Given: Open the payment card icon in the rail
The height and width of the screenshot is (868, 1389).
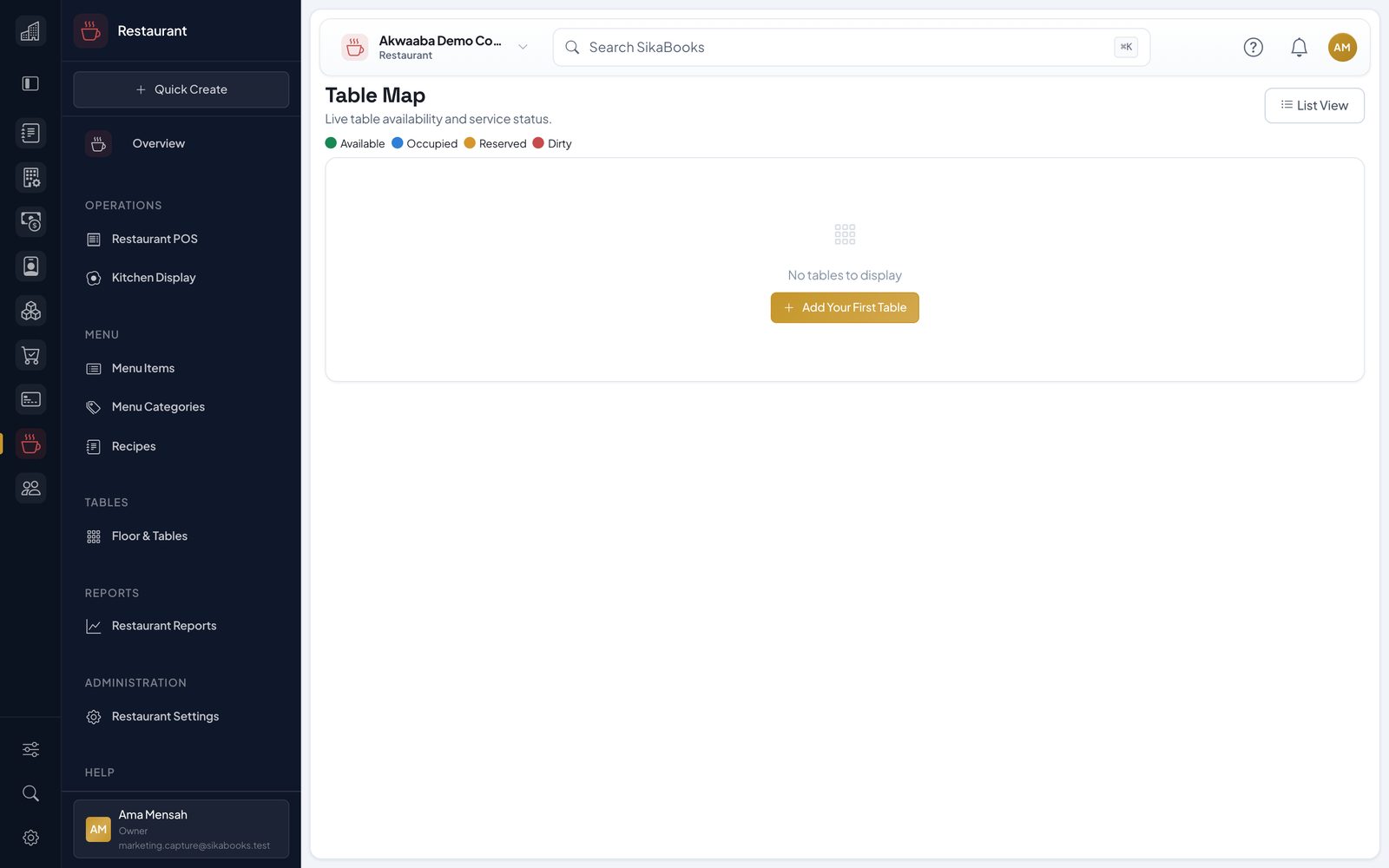Looking at the screenshot, I should coord(30,399).
